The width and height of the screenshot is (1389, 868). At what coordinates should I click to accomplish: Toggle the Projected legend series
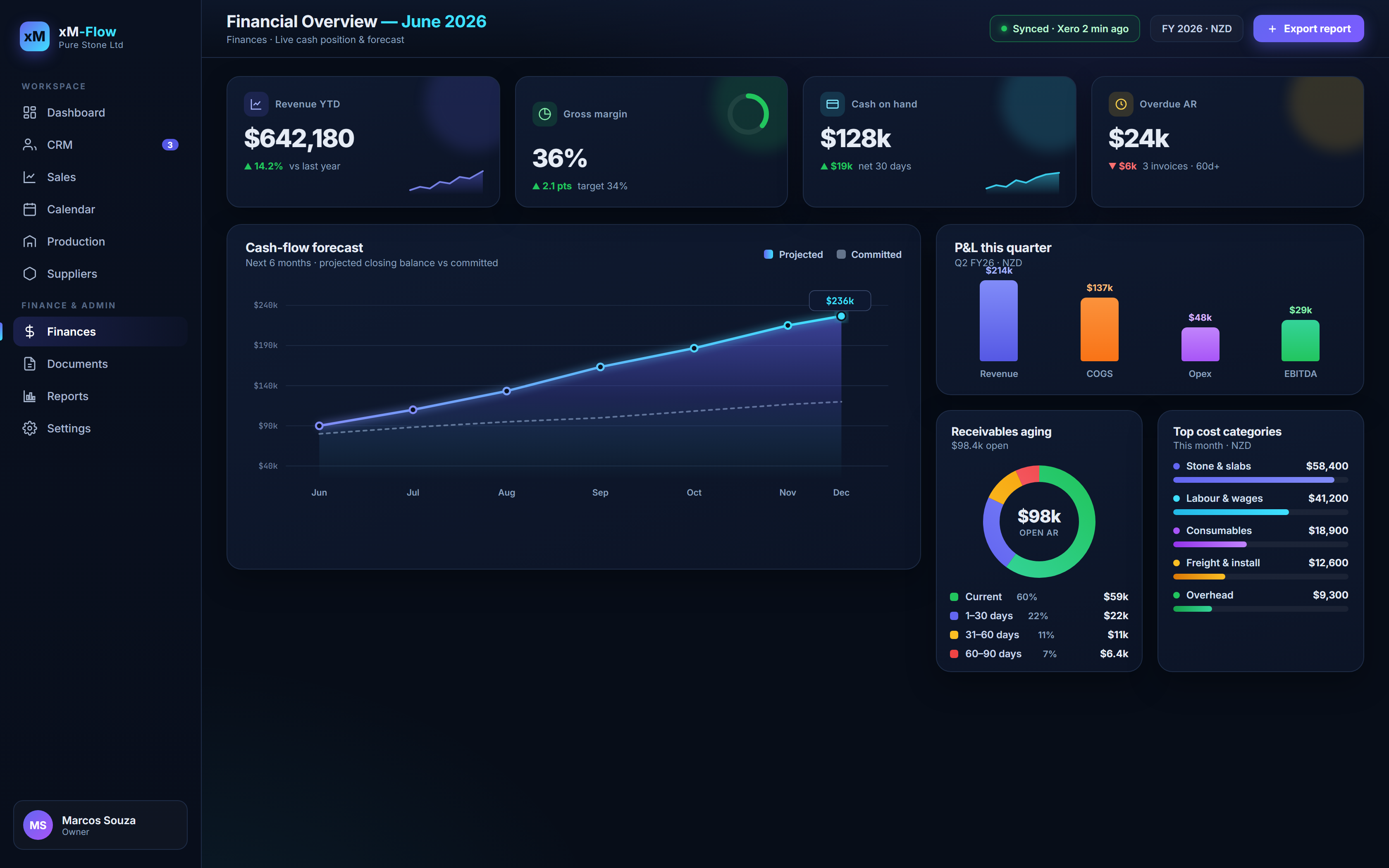click(793, 254)
